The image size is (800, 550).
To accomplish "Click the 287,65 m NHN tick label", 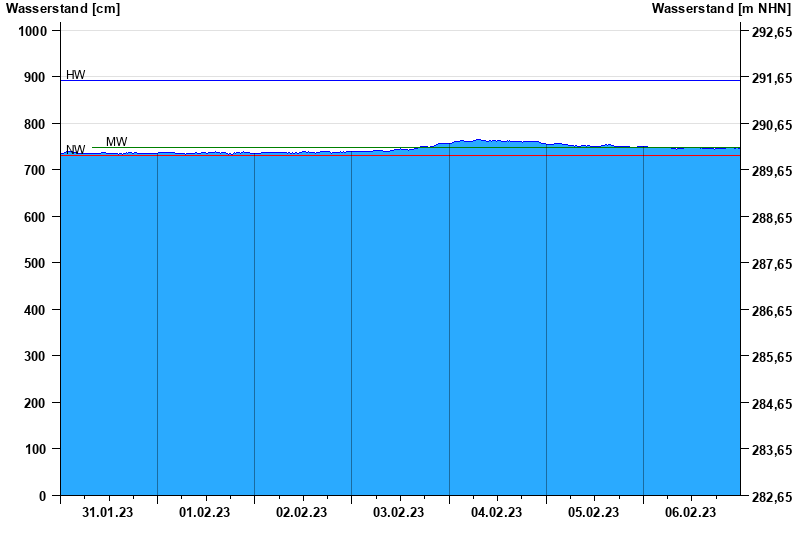I will (772, 264).
